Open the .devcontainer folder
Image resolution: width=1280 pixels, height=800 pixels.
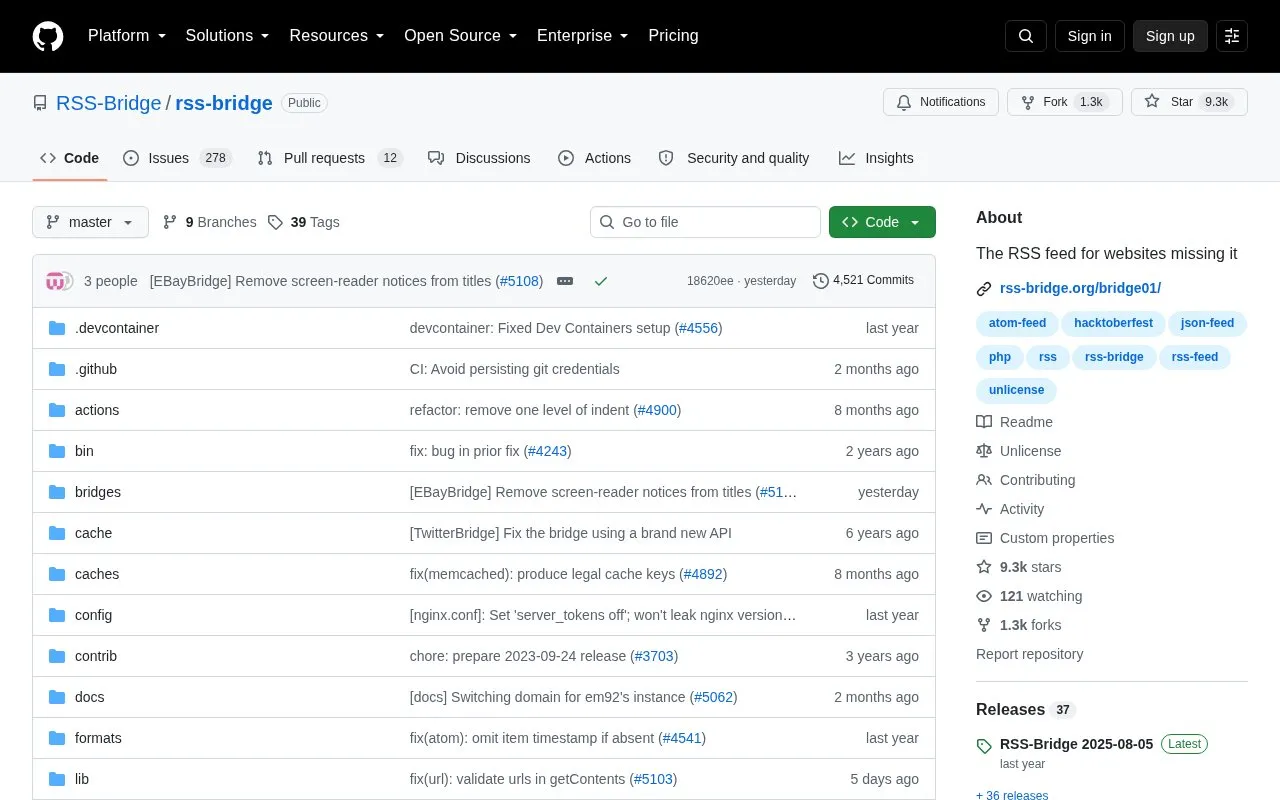pyautogui.click(x=117, y=328)
